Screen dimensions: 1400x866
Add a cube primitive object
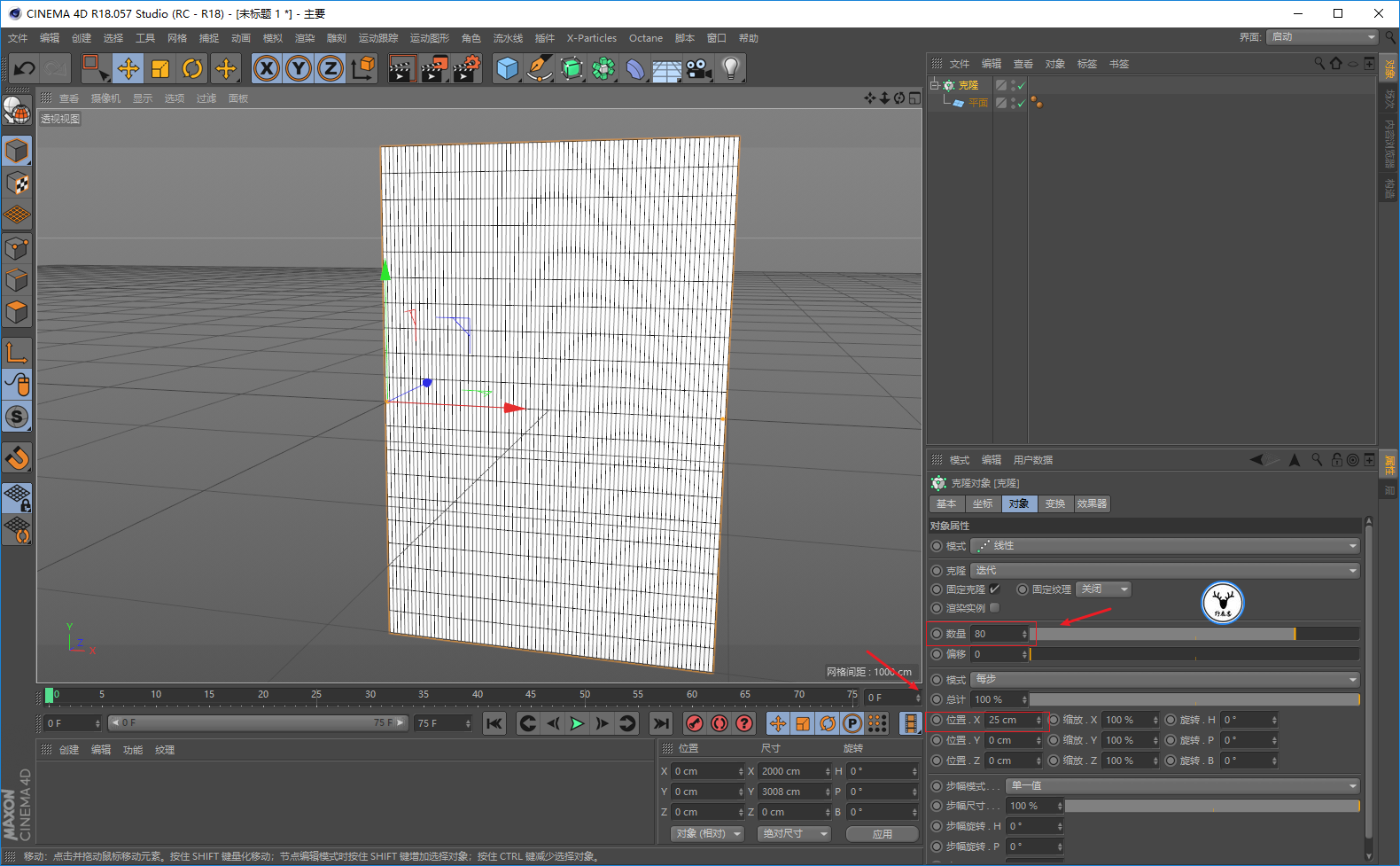pos(507,68)
